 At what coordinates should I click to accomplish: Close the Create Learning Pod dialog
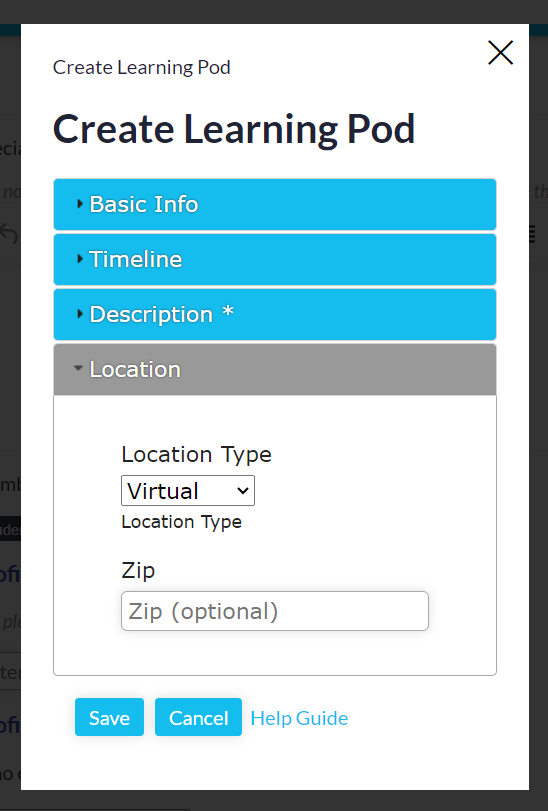tap(500, 53)
